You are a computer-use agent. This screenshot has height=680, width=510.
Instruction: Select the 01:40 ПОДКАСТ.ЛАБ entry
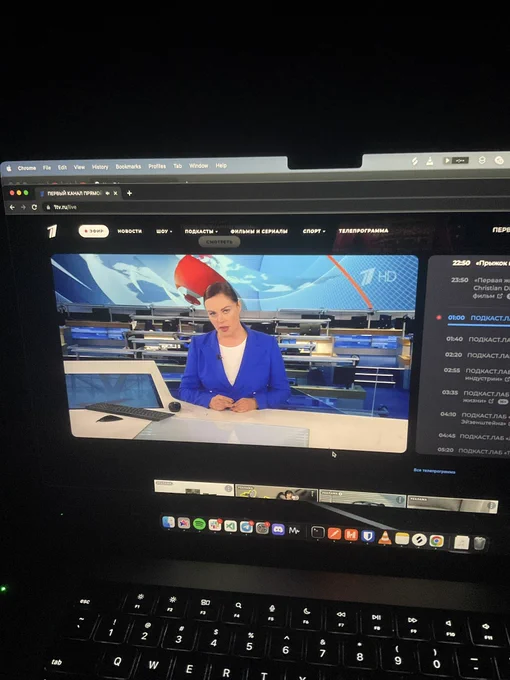(477, 339)
